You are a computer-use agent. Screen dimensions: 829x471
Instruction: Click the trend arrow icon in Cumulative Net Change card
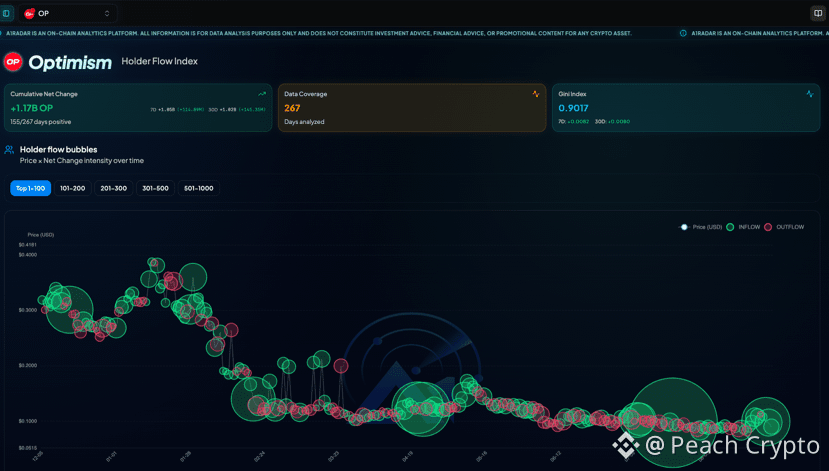262,94
